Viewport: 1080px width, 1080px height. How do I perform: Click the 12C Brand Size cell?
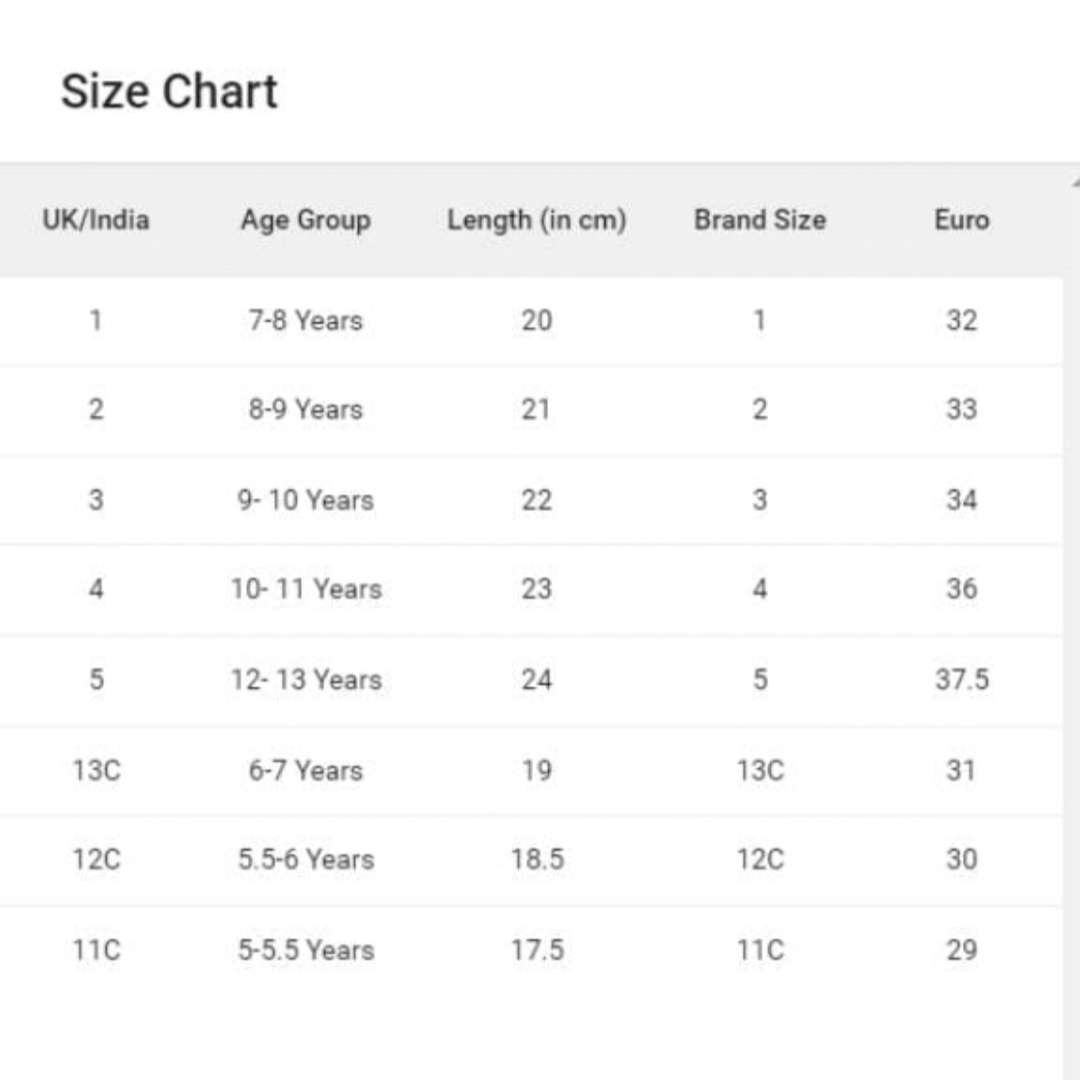pos(760,860)
